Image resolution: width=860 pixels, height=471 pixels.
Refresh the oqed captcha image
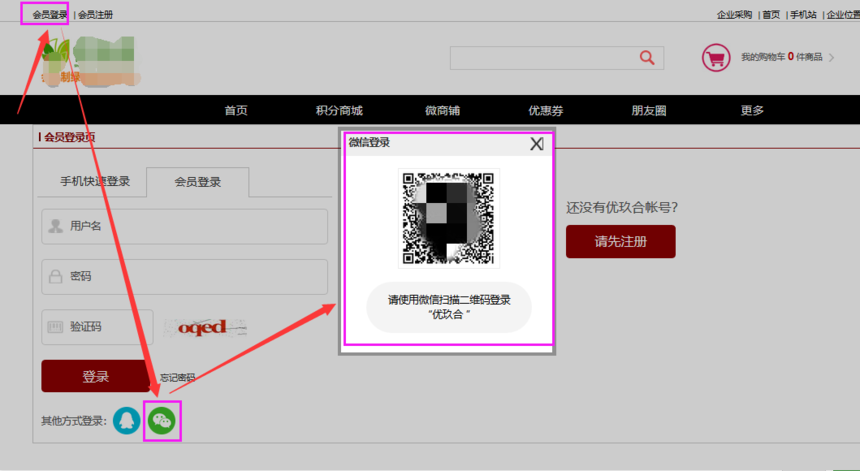pos(205,327)
